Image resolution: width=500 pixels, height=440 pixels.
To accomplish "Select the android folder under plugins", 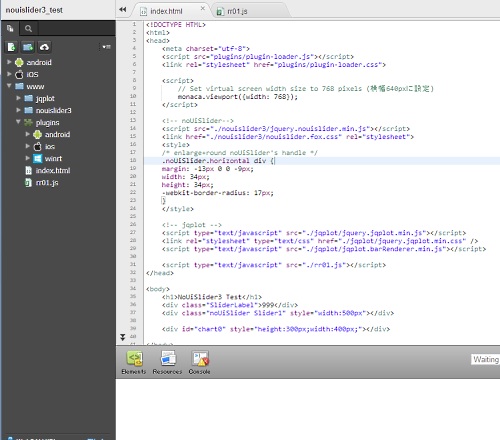I will pos(57,134).
